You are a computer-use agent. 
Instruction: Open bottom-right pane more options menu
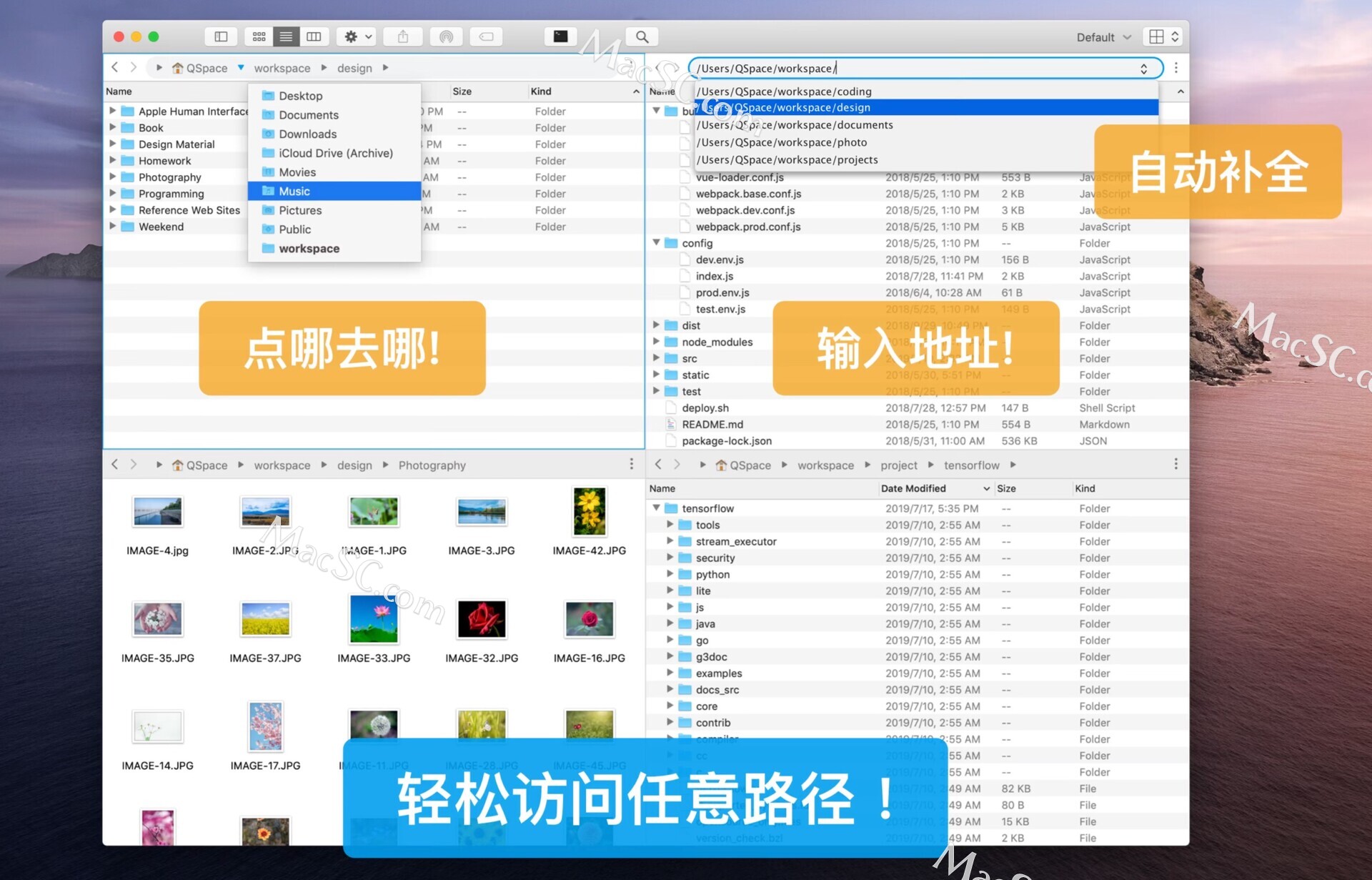point(1176,465)
